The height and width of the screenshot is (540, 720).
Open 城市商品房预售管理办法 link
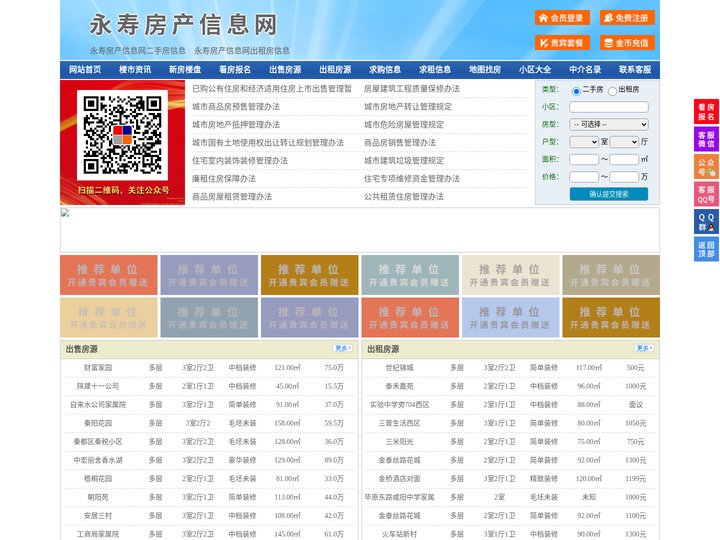pyautogui.click(x=236, y=107)
